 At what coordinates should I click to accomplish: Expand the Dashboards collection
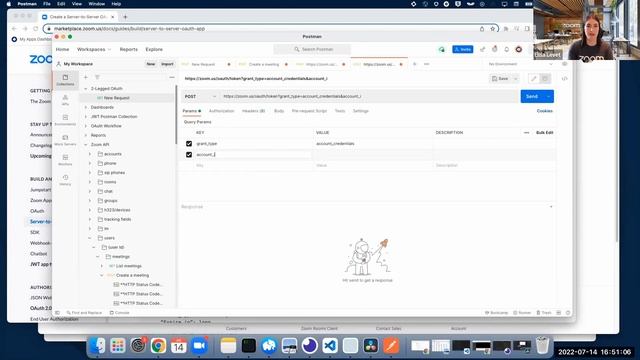86,107
